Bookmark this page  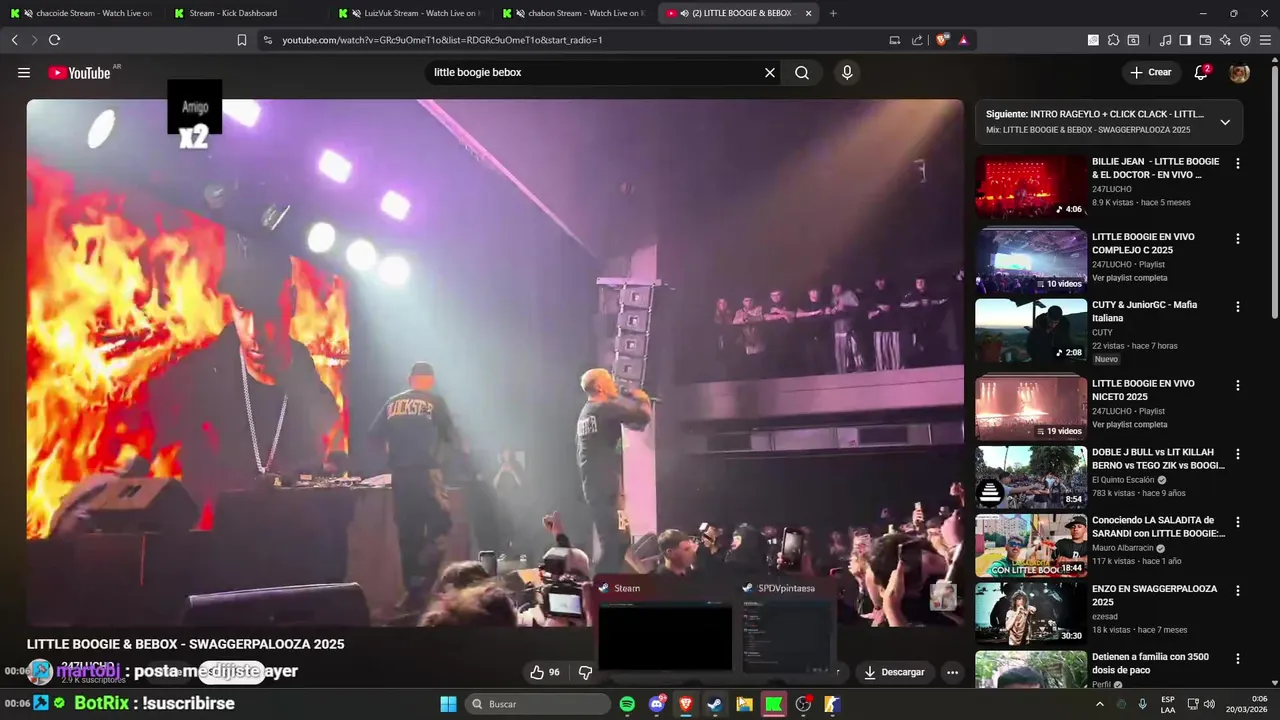[x=241, y=40]
